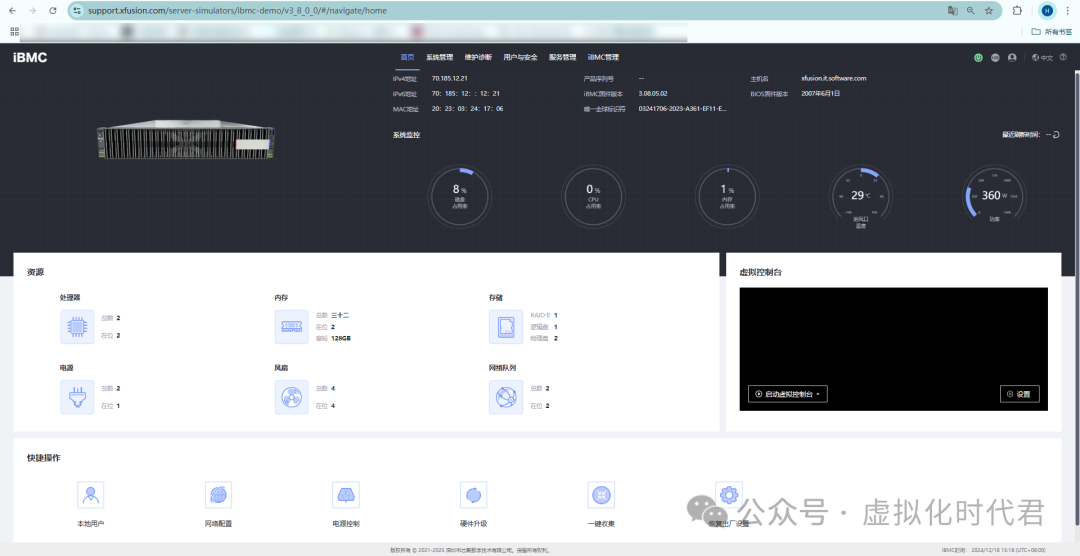Click translate page icon in address bar
Viewport: 1080px width, 556px height.
click(x=953, y=10)
